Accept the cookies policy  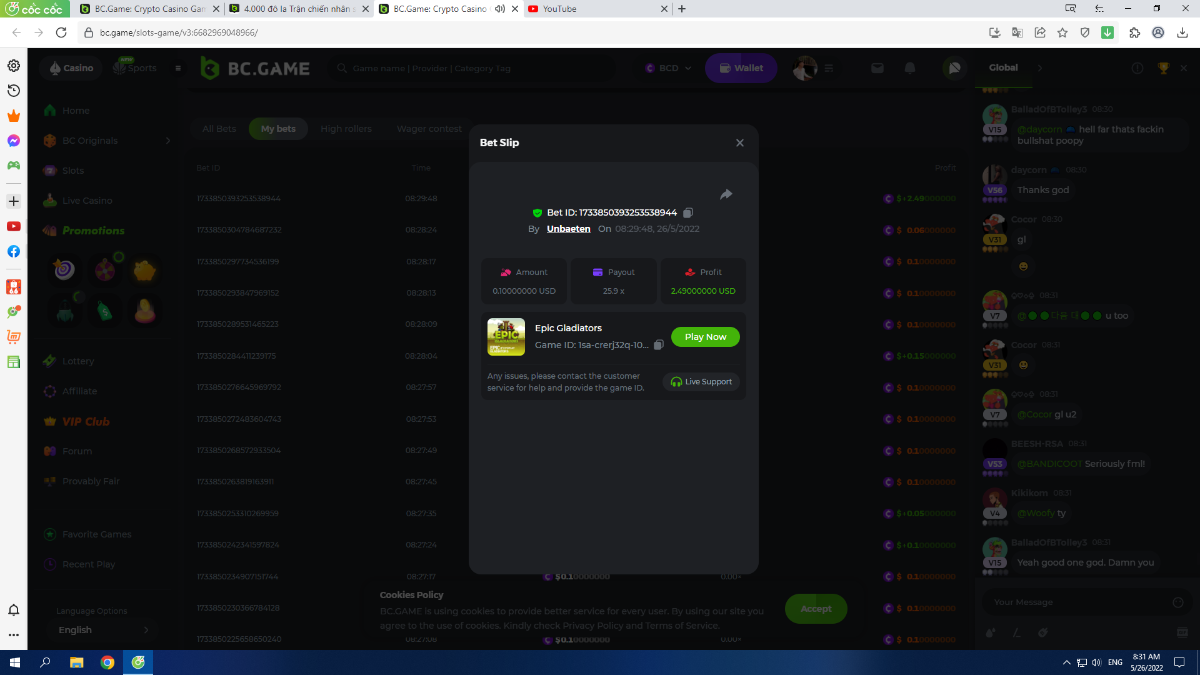pyautogui.click(x=816, y=608)
